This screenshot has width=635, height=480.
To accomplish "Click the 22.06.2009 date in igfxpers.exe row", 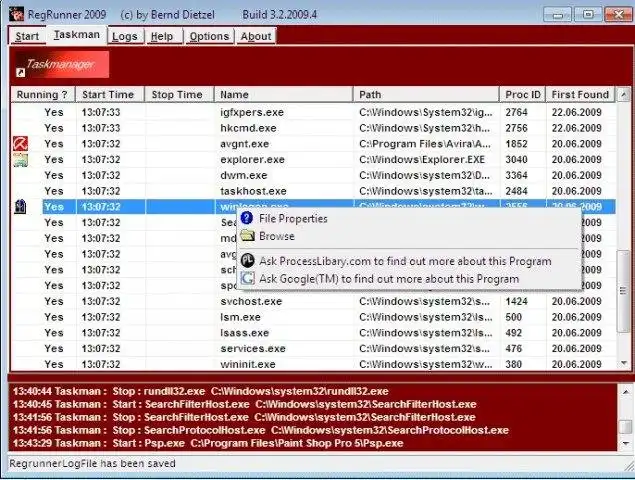I will click(577, 112).
